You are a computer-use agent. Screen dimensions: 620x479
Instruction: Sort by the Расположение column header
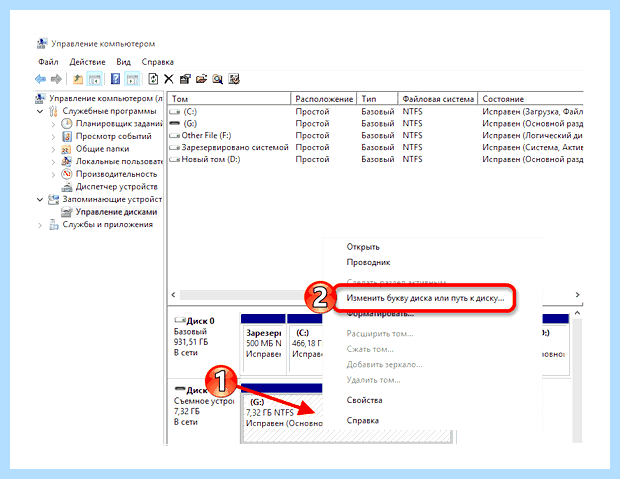tap(324, 99)
